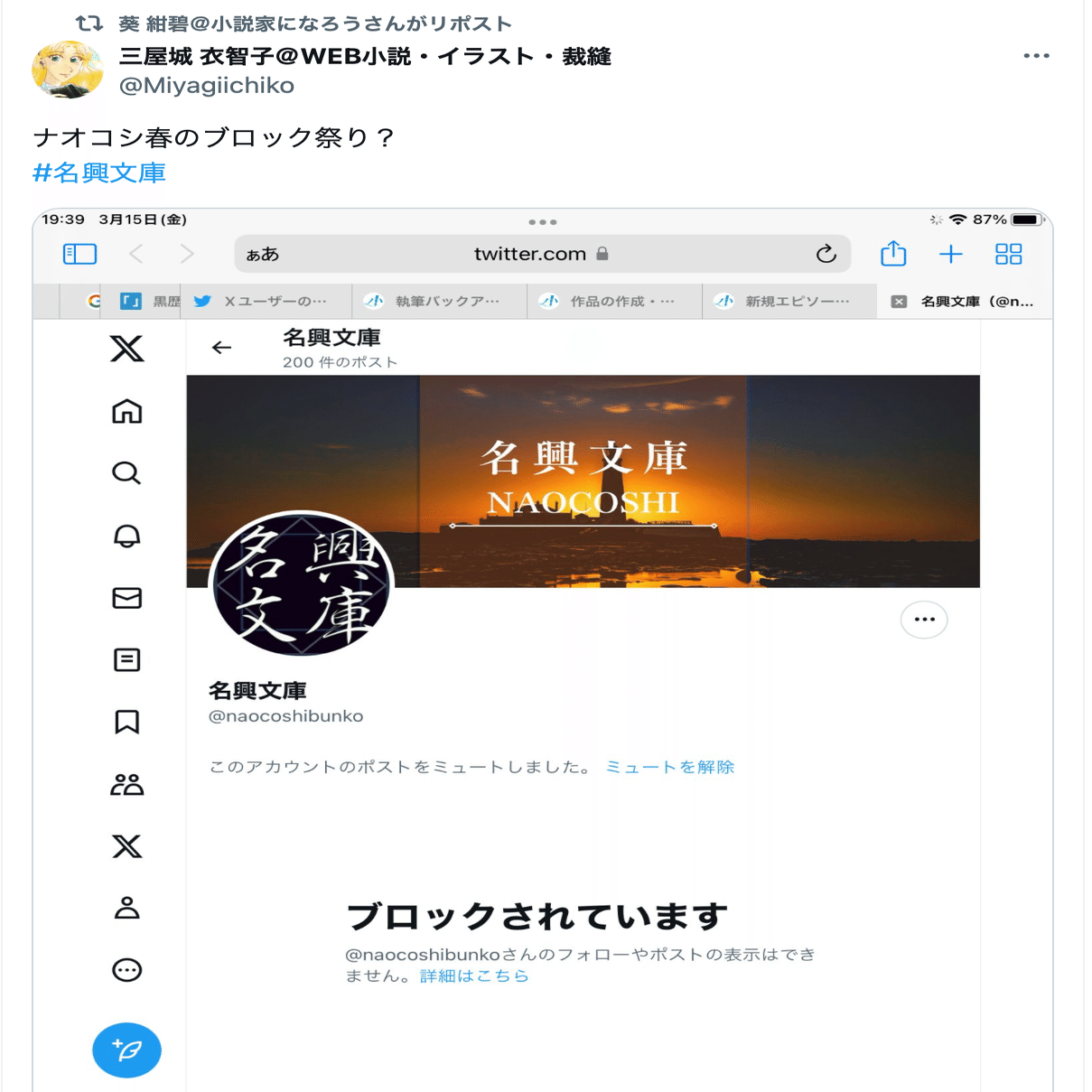Click the 名興文庫 circular profile avatar
Image resolution: width=1092 pixels, height=1092 pixels.
click(x=302, y=584)
